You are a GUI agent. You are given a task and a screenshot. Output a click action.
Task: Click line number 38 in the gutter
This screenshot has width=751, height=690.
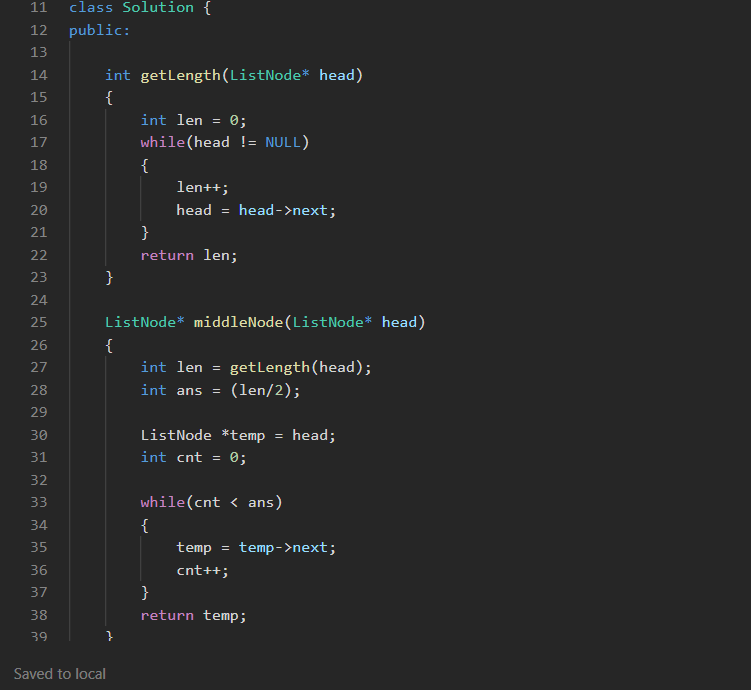tap(39, 615)
